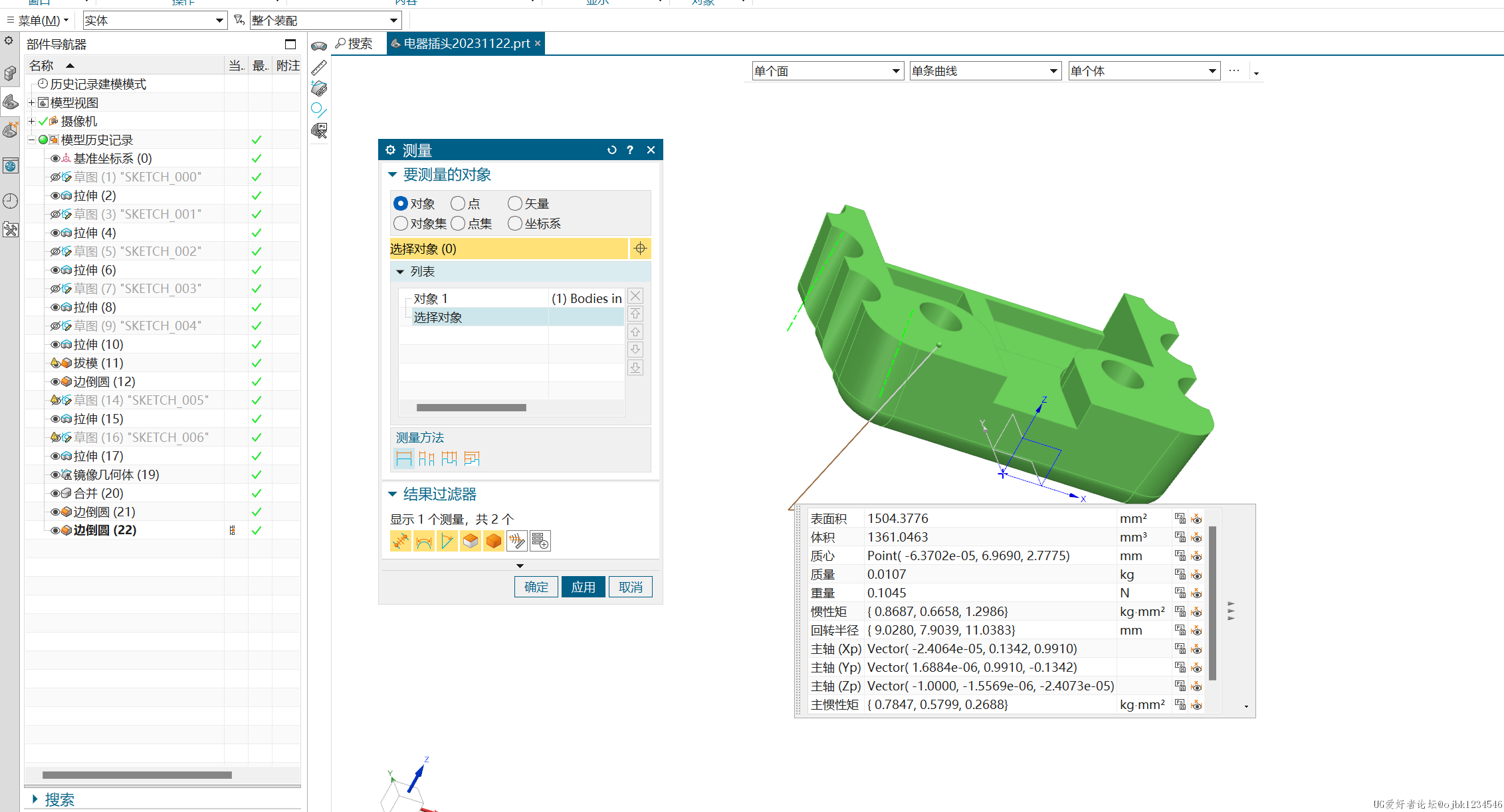Select the 矢量 radio button

click(515, 203)
